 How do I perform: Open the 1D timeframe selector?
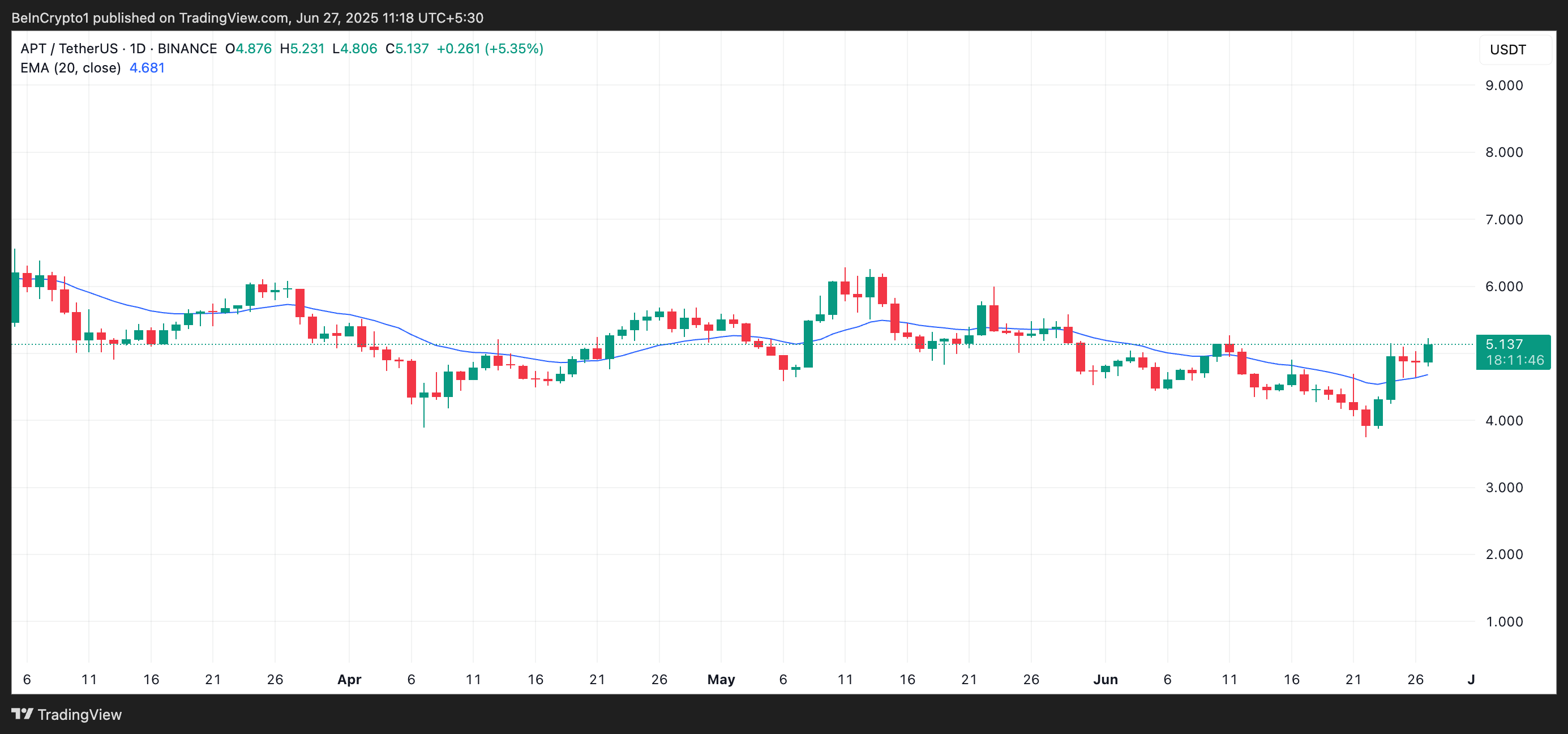(x=139, y=49)
